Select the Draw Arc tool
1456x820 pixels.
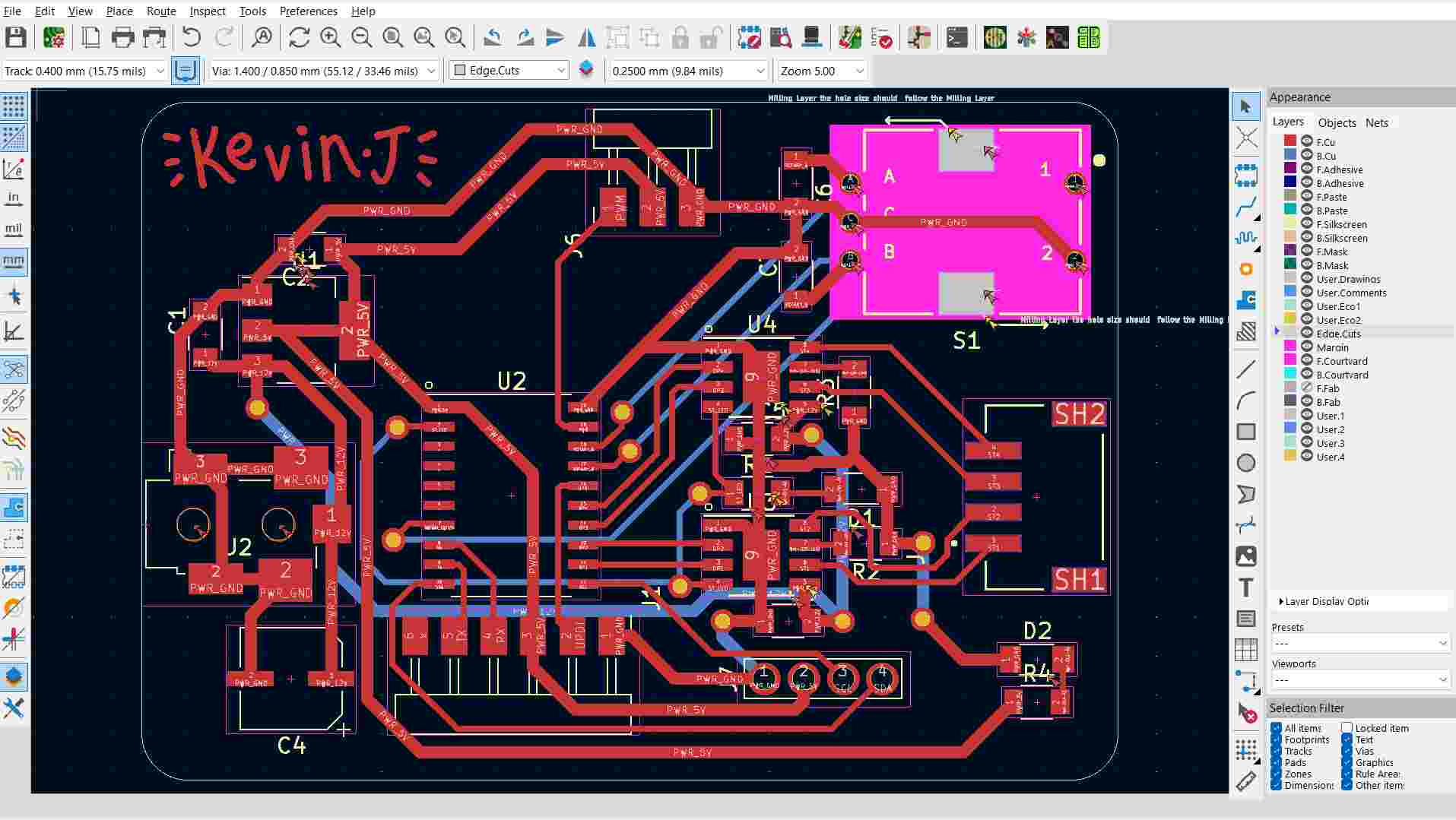coord(1245,401)
